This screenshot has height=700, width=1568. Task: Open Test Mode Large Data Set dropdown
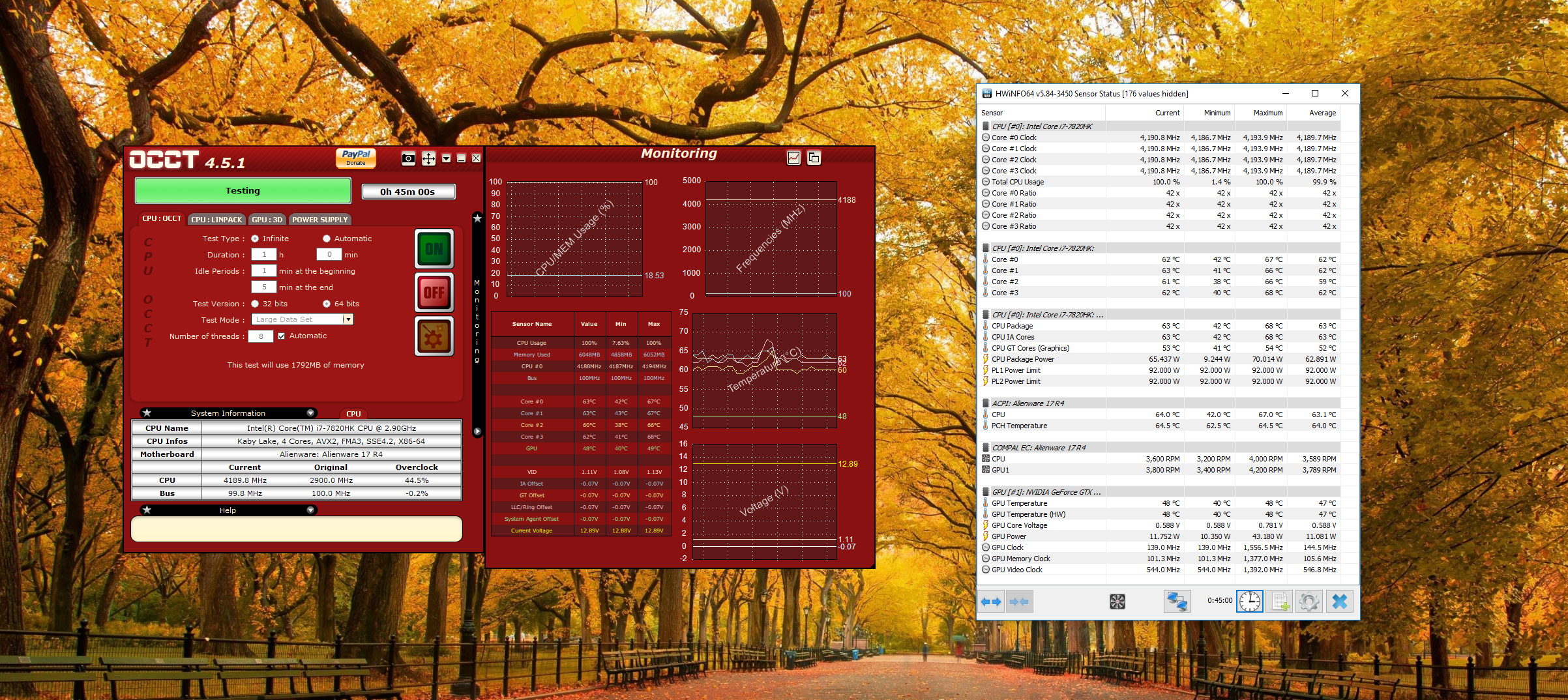pyautogui.click(x=349, y=319)
